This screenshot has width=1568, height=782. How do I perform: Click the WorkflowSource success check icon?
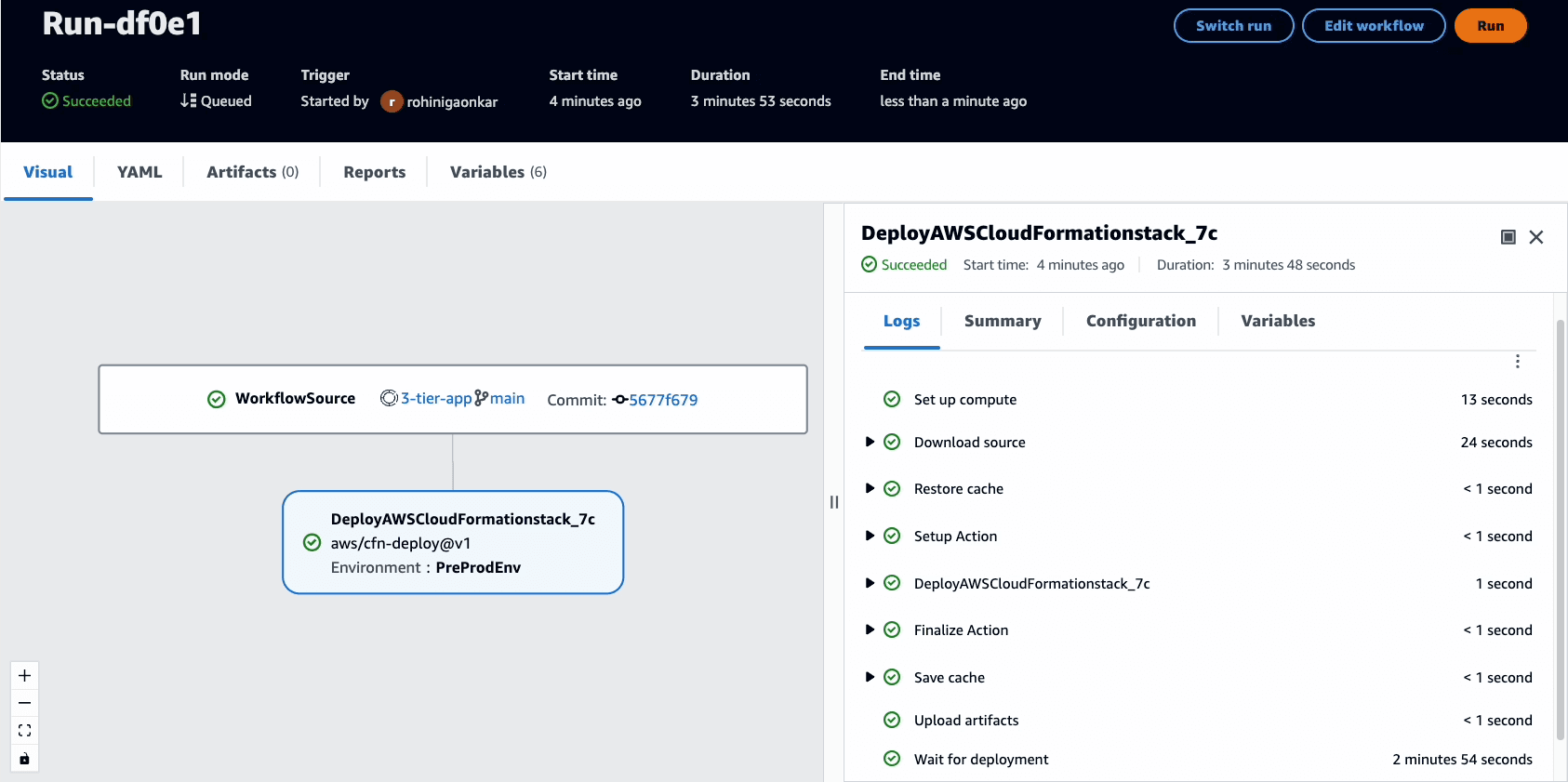point(217,399)
